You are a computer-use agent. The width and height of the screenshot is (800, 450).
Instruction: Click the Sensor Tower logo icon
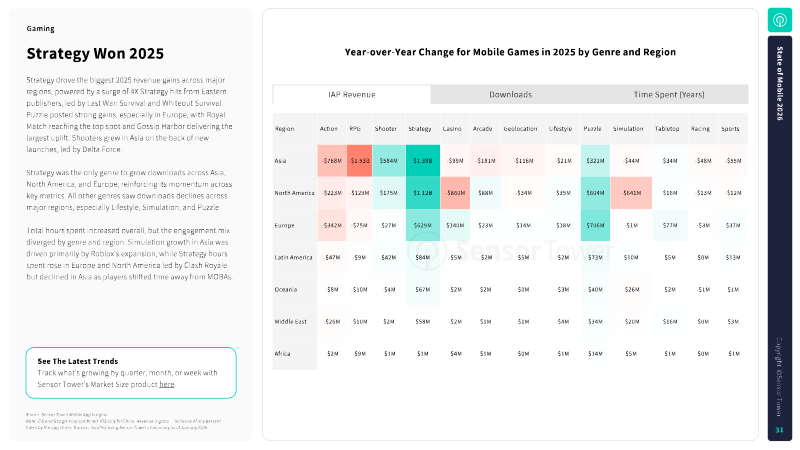[x=780, y=21]
